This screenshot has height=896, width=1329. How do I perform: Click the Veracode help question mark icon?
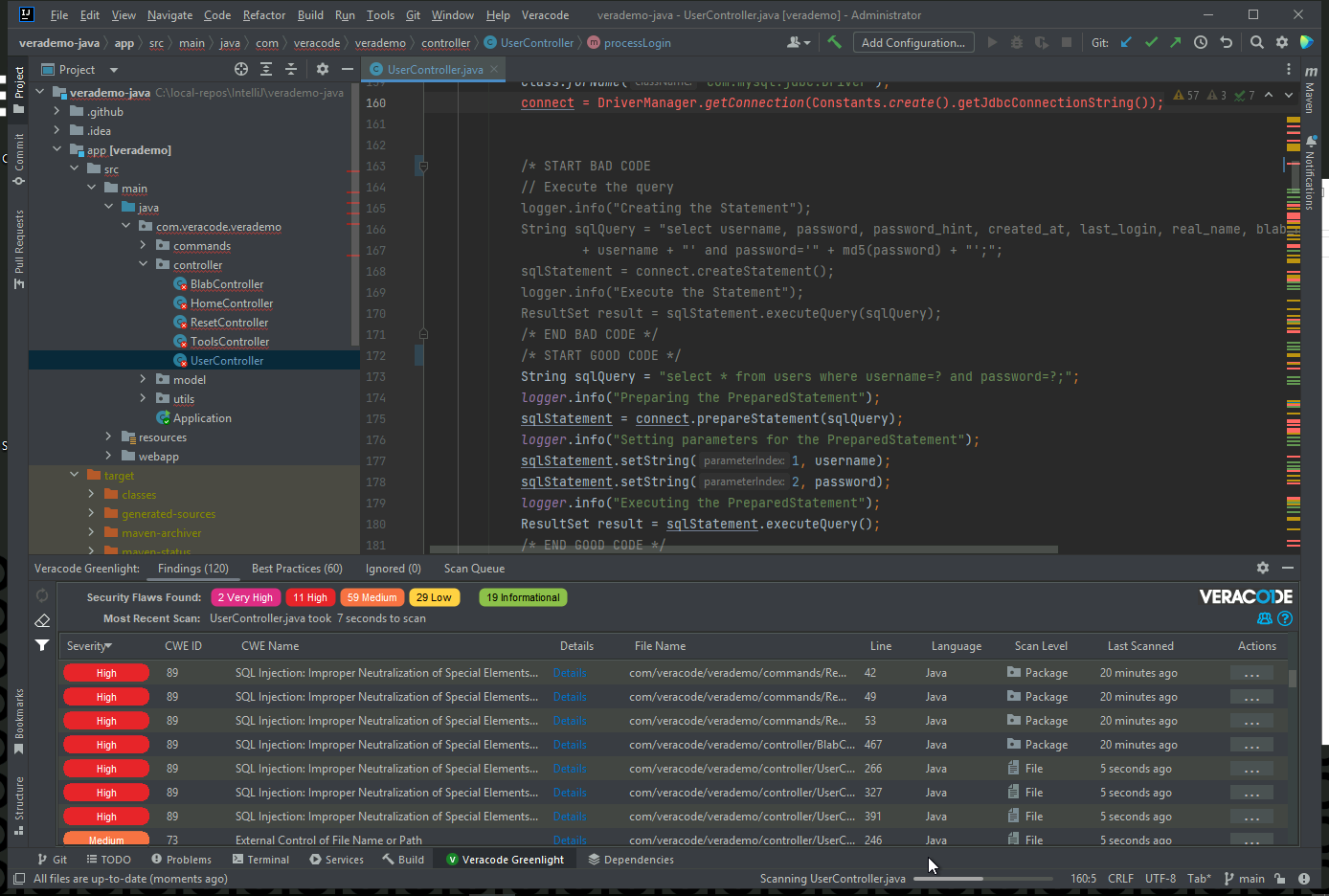pos(1285,618)
